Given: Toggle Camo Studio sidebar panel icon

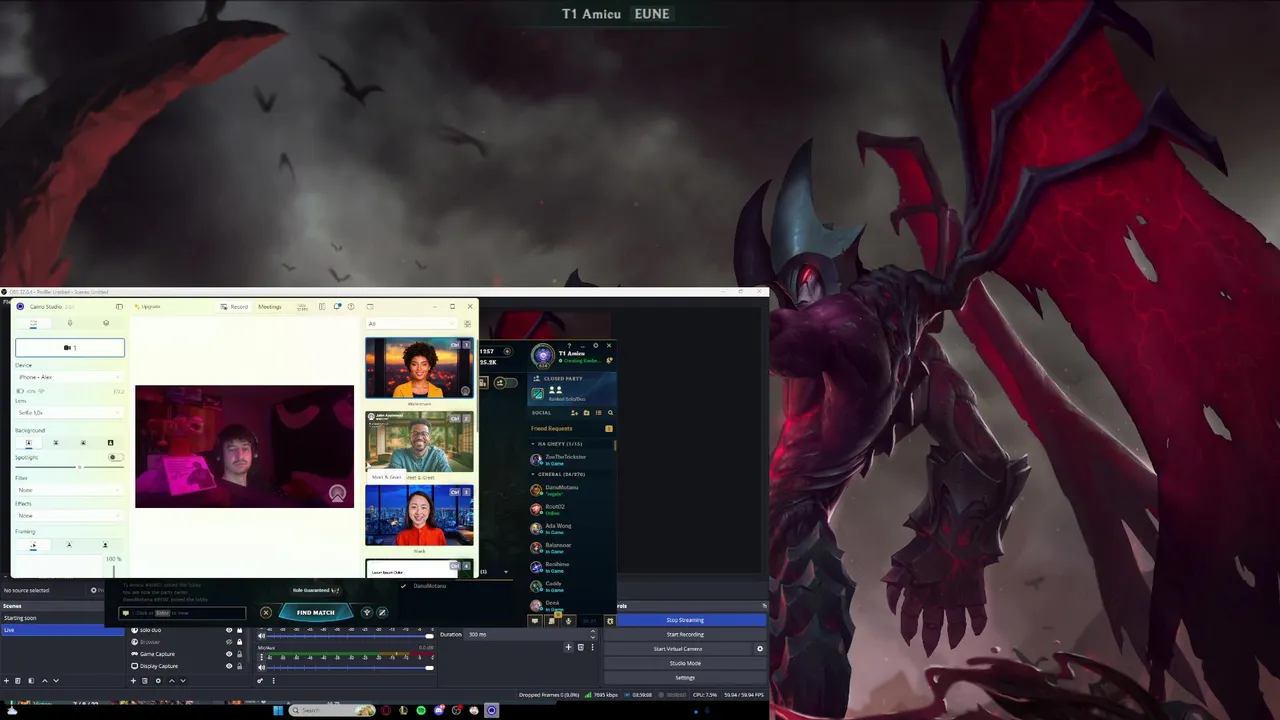Looking at the screenshot, I should 119,306.
